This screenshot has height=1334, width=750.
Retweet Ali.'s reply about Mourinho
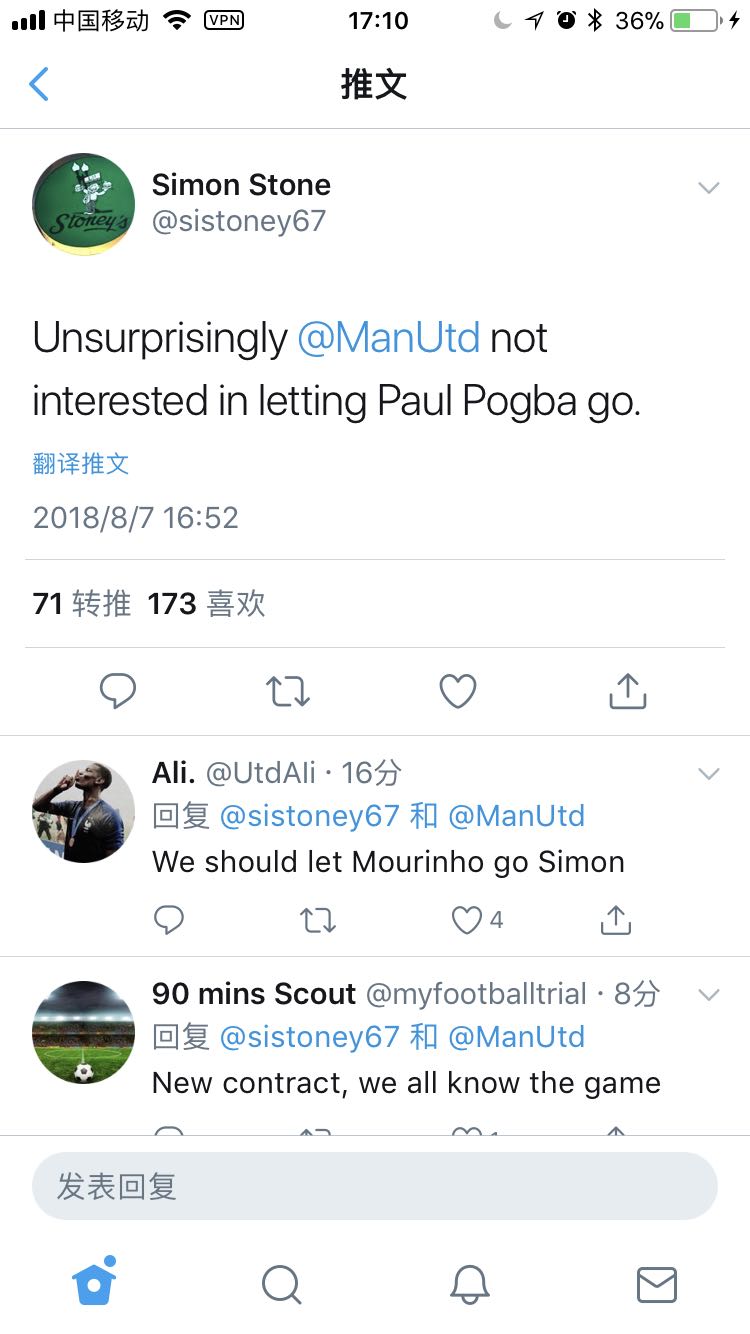[x=318, y=920]
